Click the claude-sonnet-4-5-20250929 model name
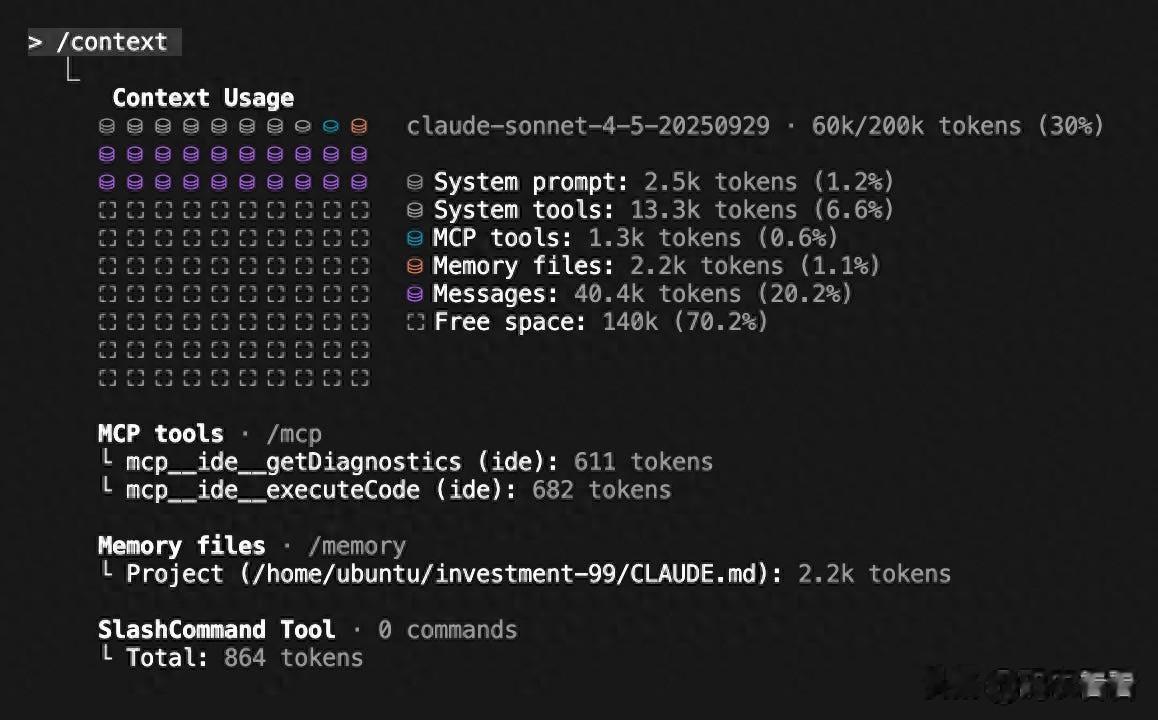 [588, 126]
